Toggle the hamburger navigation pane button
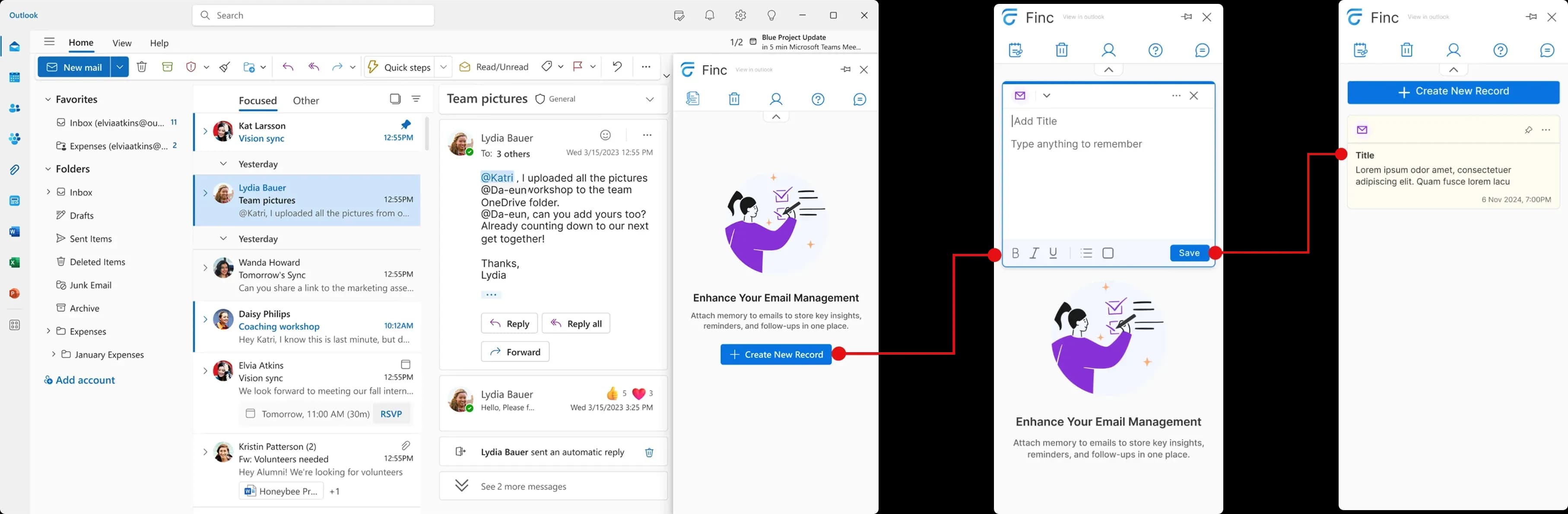 (49, 42)
